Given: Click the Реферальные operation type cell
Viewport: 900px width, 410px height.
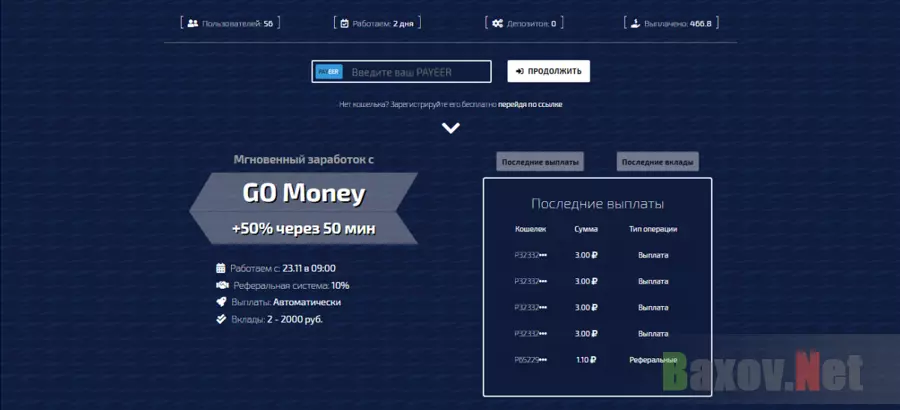Looking at the screenshot, I should [x=653, y=360].
